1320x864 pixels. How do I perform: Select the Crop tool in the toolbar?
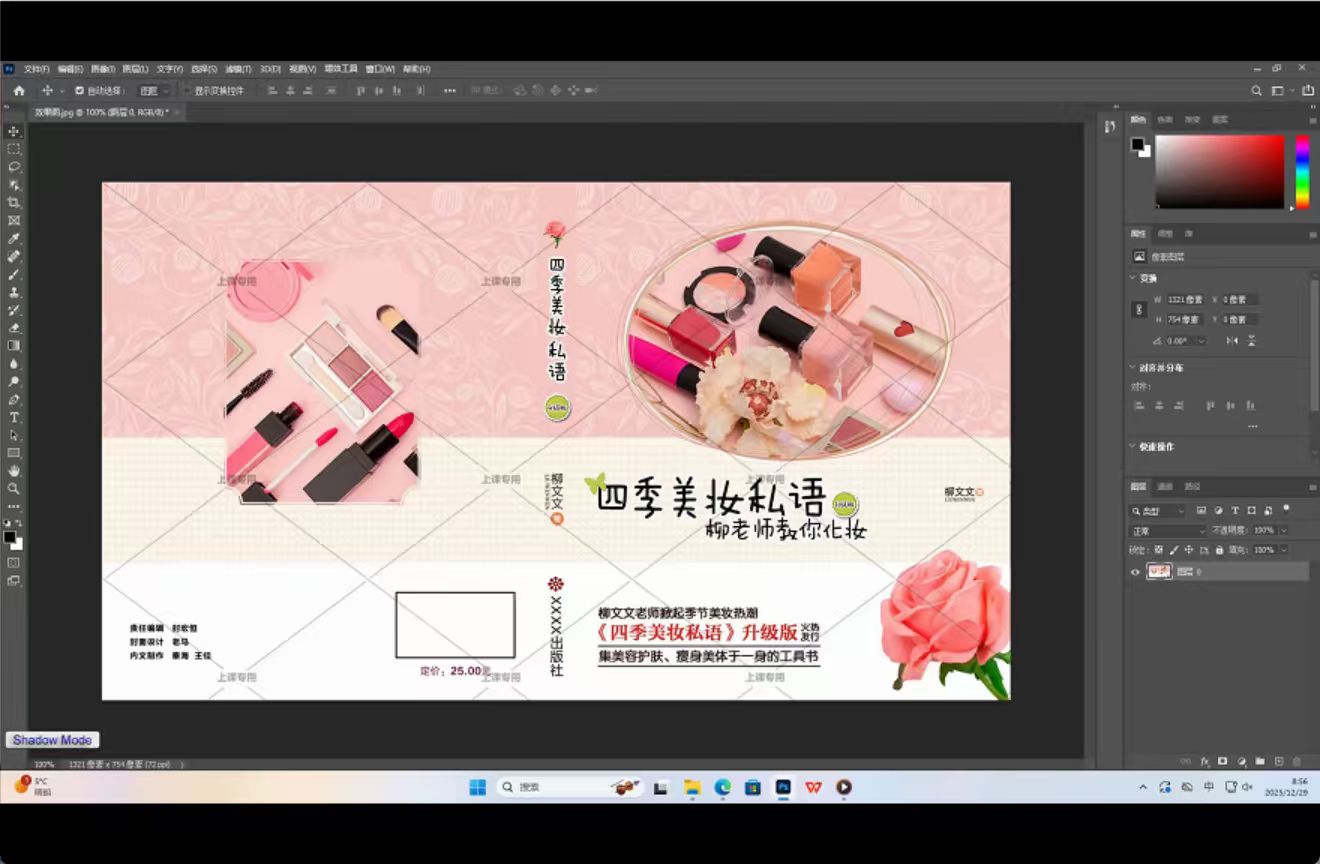[14, 202]
